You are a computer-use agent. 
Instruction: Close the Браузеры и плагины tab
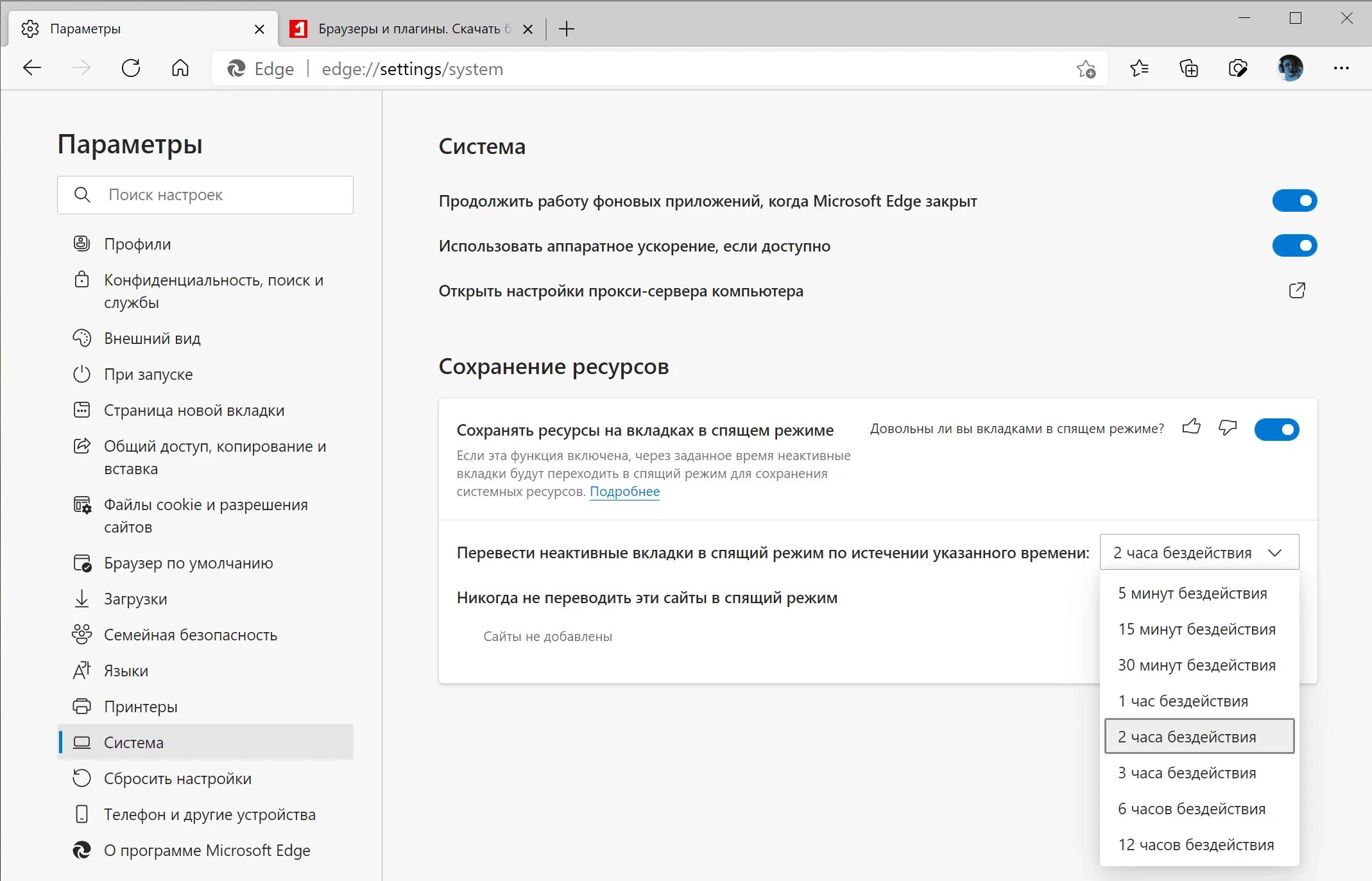click(527, 30)
